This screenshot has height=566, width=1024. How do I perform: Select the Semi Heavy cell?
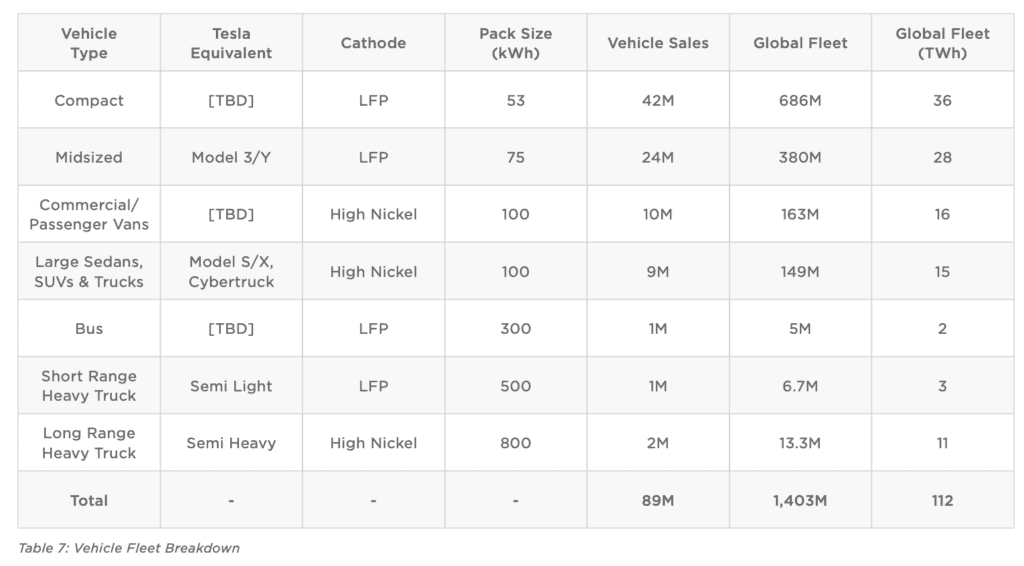[x=231, y=443]
